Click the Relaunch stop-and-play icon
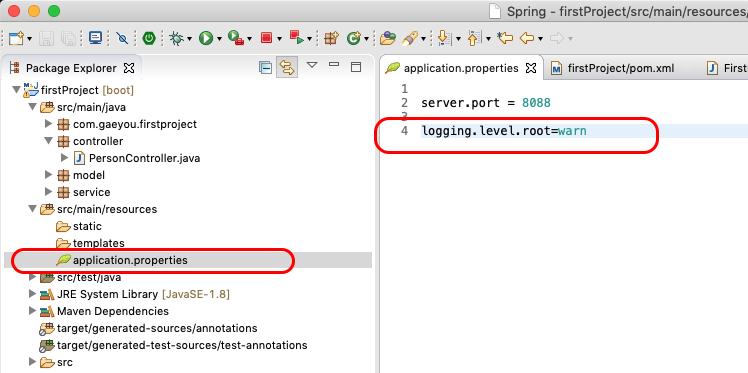Screen dimensions: 748x373 [297, 38]
